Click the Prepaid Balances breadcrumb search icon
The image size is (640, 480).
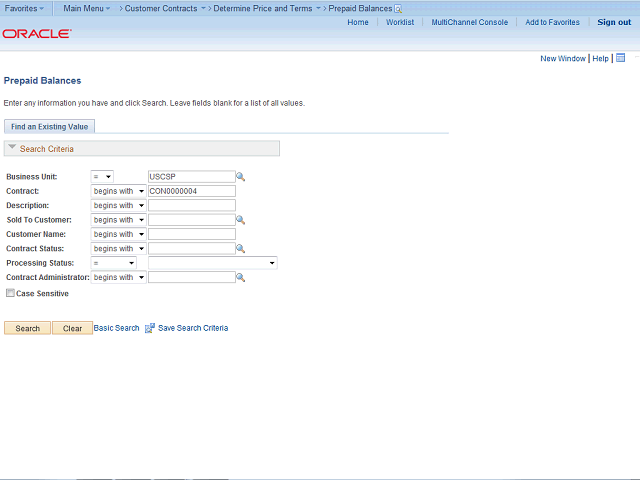coord(398,9)
